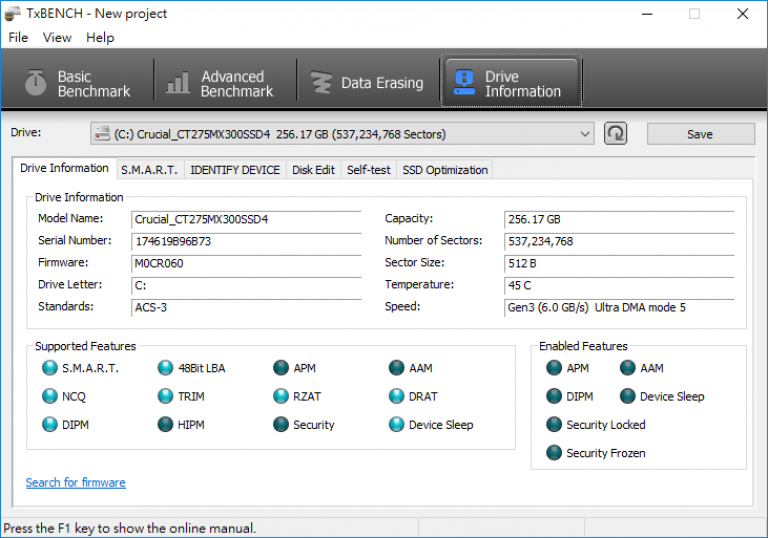
Task: Click the enabled AAM indicator
Action: click(x=627, y=367)
